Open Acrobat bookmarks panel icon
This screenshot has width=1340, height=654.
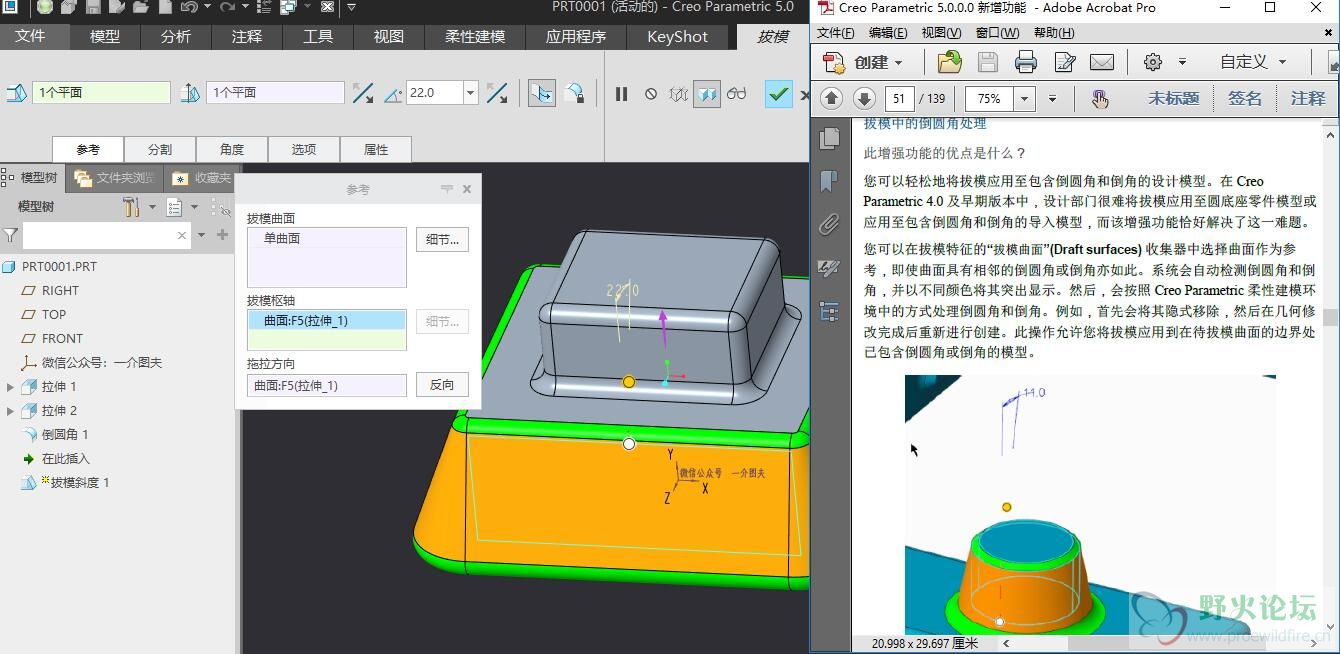829,181
